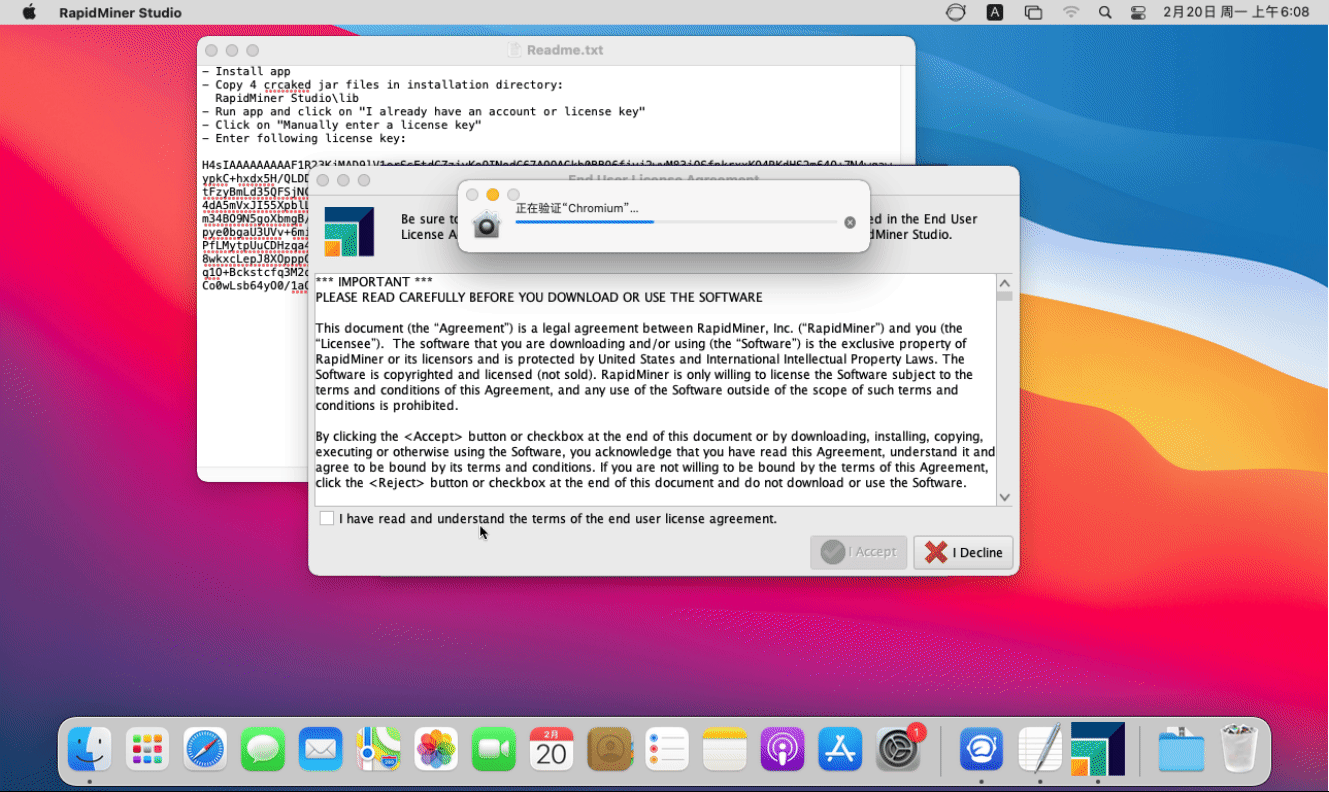Open System Preferences from the Dock

[x=898, y=749]
